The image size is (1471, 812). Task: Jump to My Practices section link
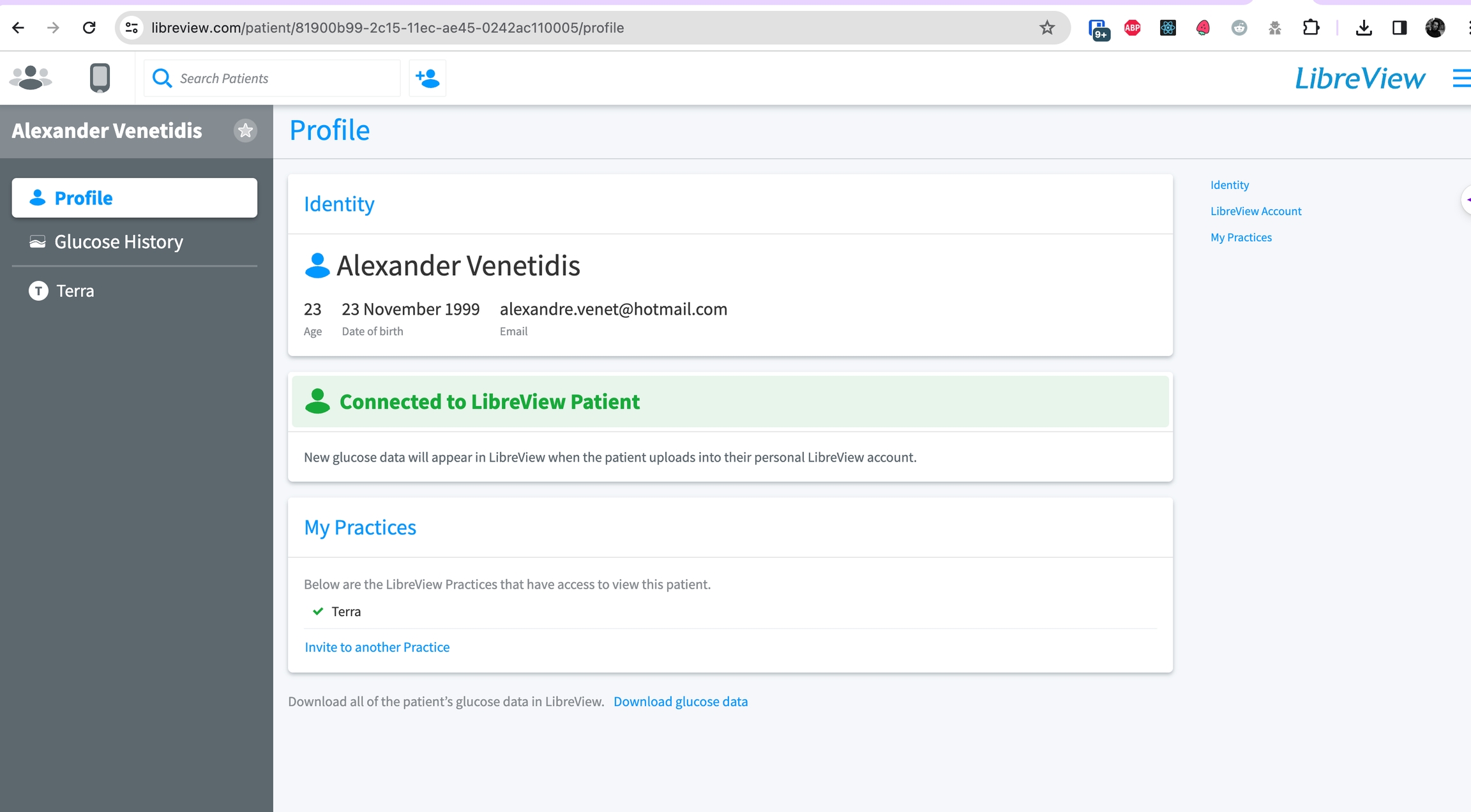tap(1241, 237)
